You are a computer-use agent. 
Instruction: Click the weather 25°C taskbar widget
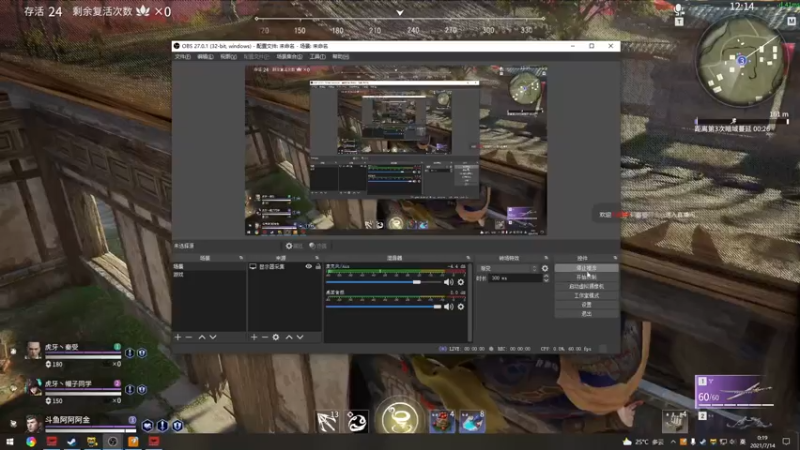[x=644, y=442]
